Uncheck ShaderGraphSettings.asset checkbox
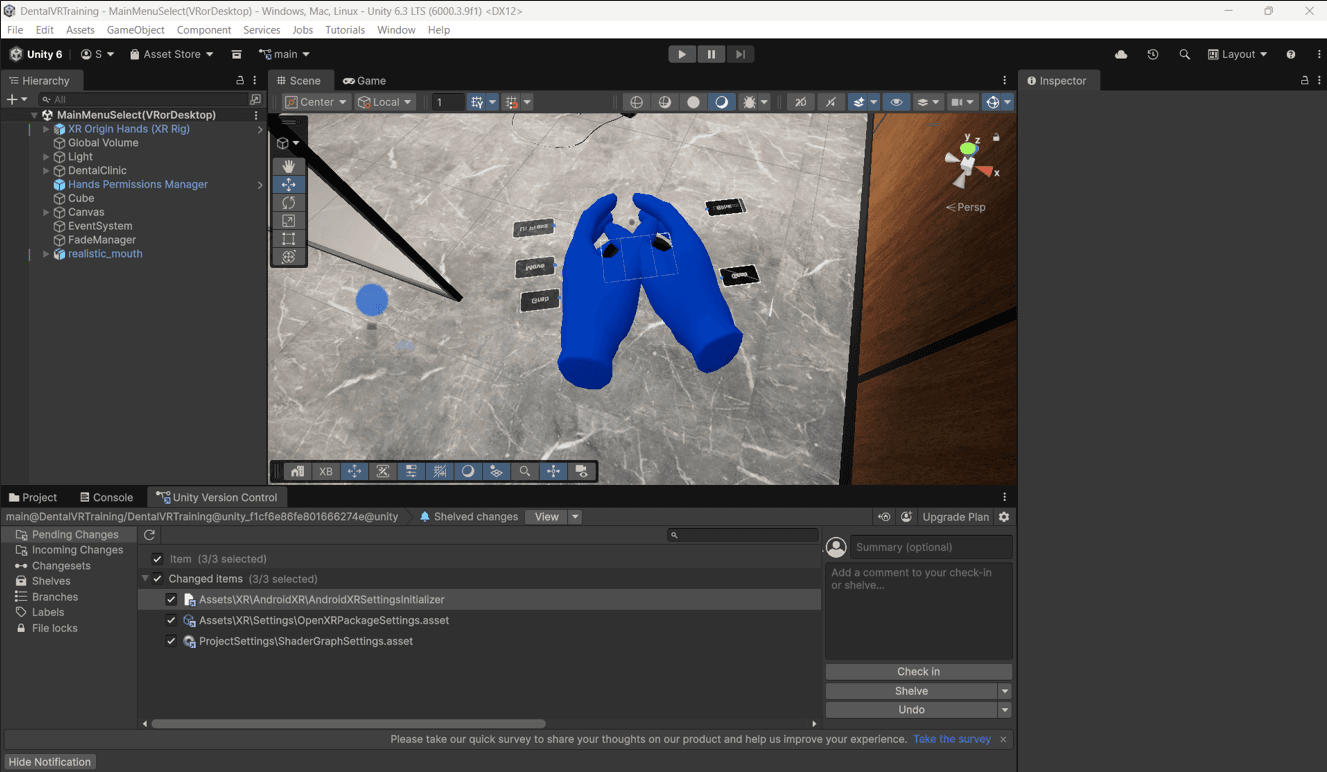This screenshot has height=772, width=1327. click(x=171, y=641)
